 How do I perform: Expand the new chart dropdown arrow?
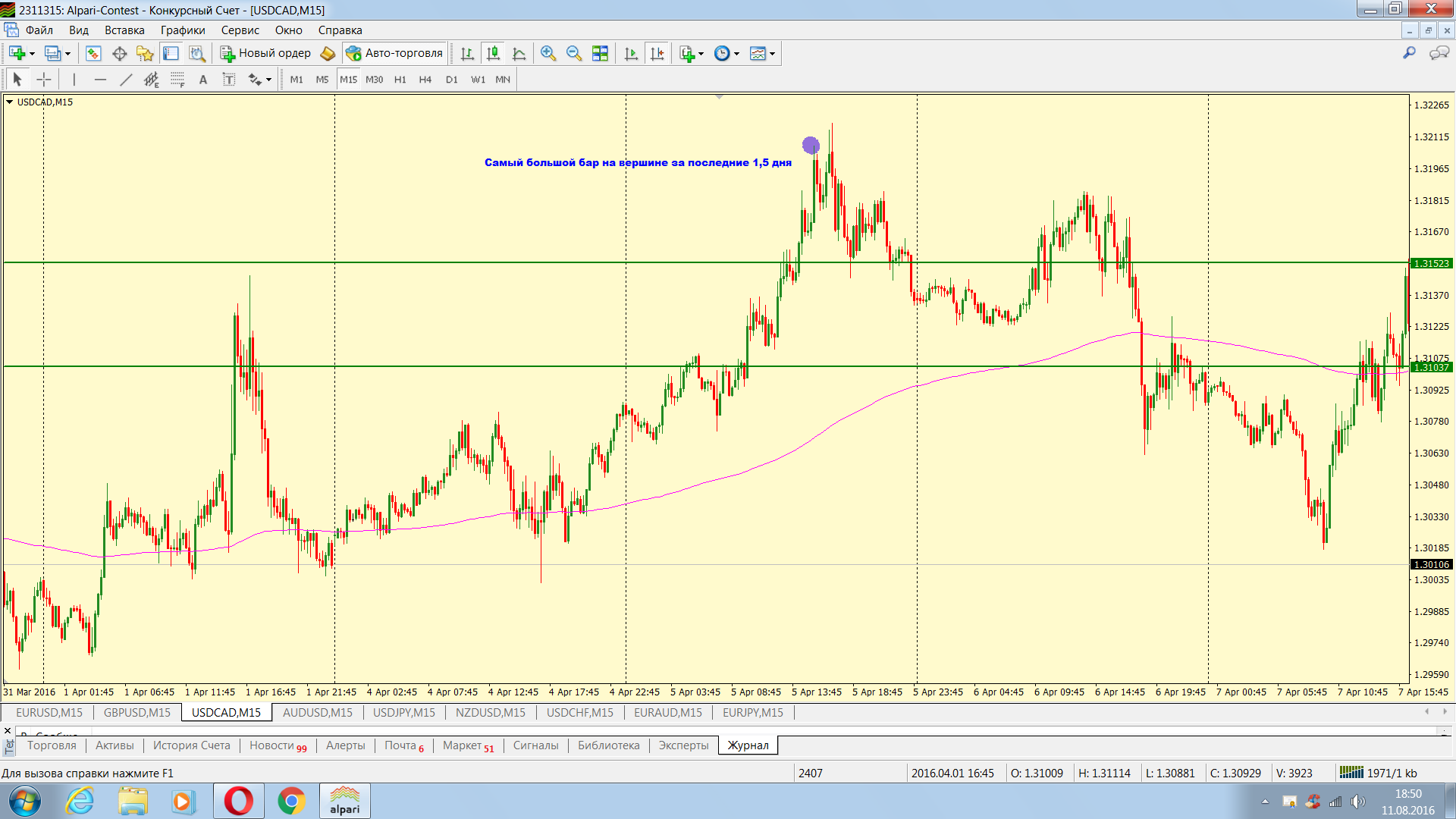pos(32,54)
